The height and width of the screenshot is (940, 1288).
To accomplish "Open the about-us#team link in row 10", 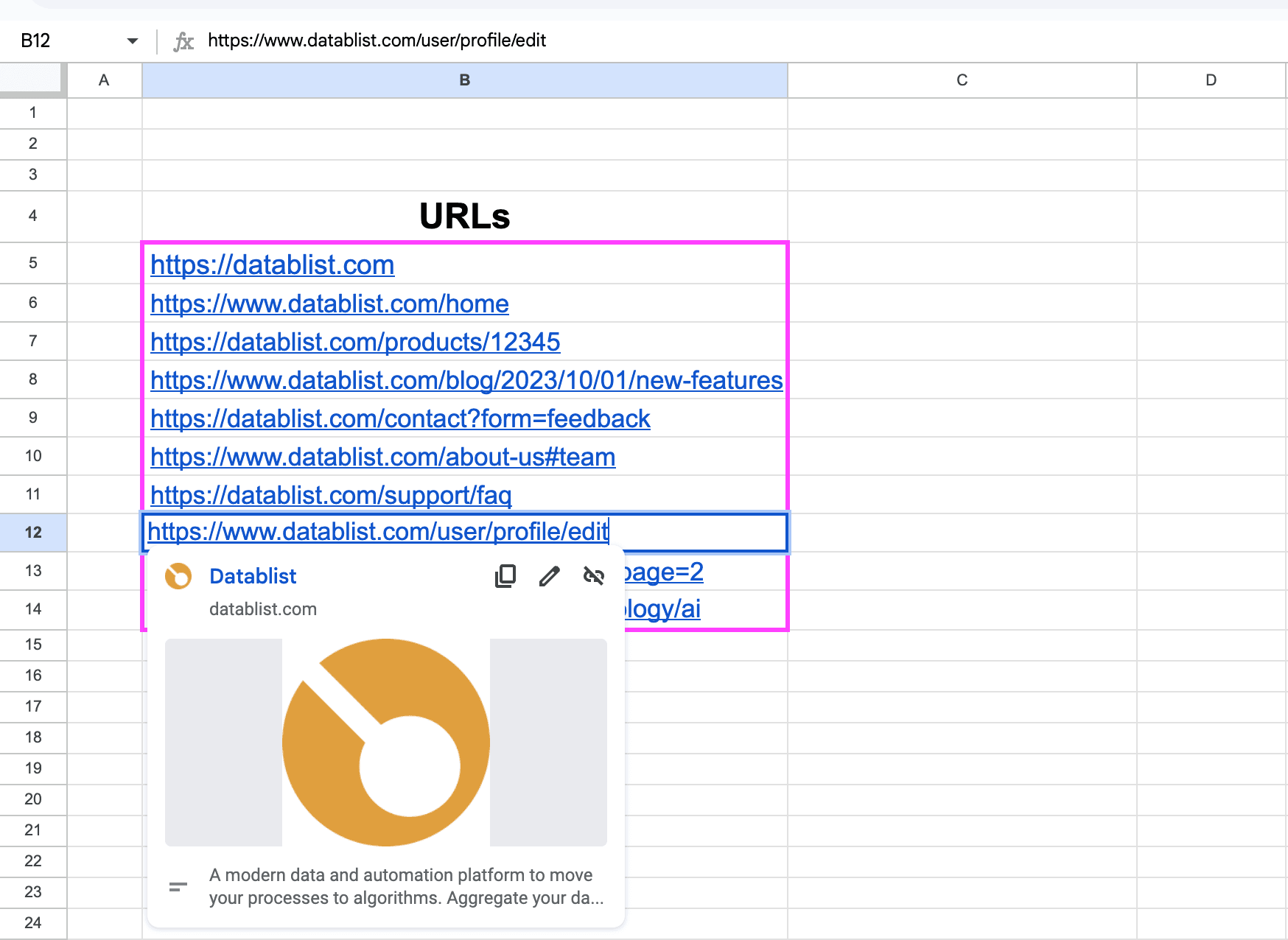I will (382, 456).
